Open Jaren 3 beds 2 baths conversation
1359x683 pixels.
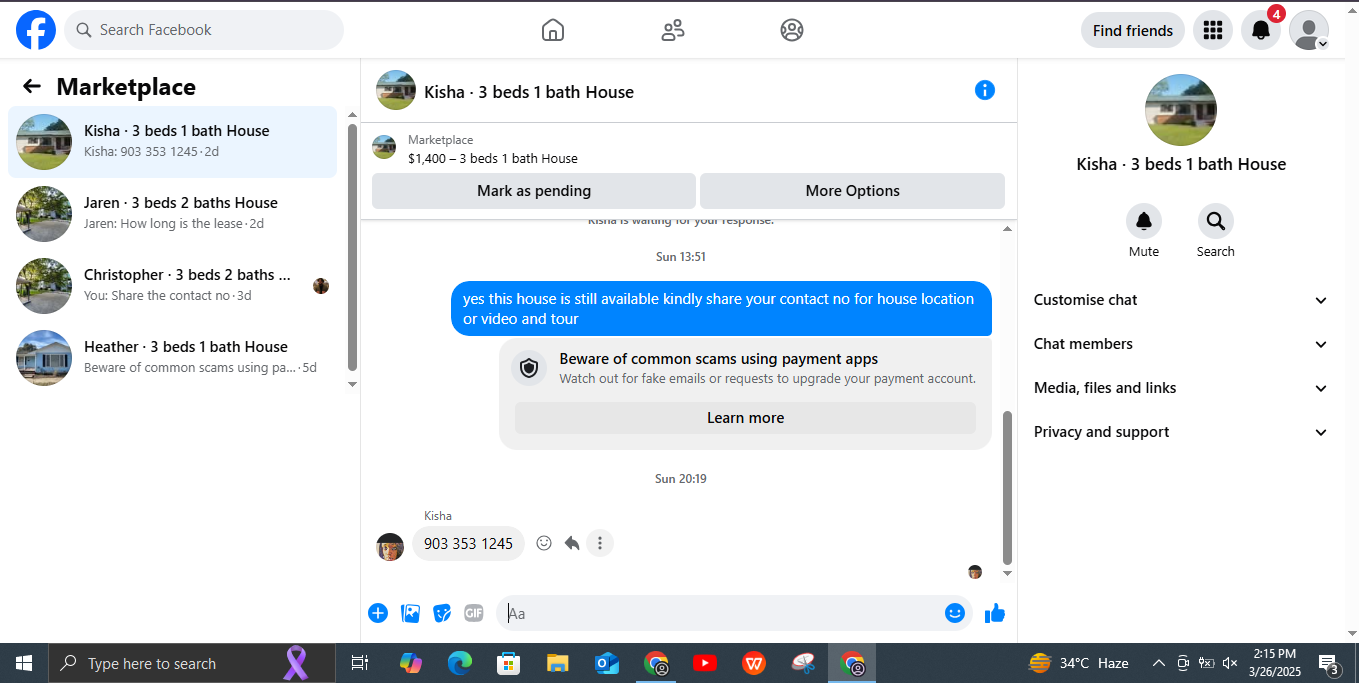point(173,214)
